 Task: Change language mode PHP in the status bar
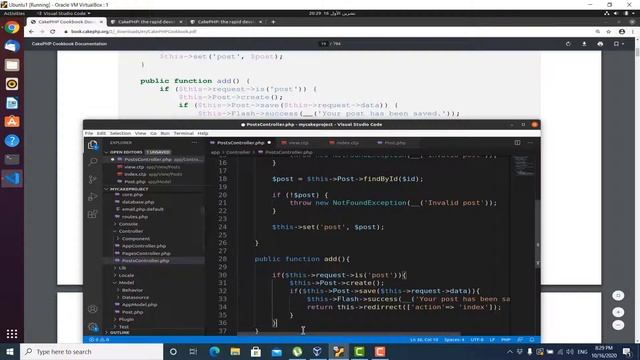point(506,340)
